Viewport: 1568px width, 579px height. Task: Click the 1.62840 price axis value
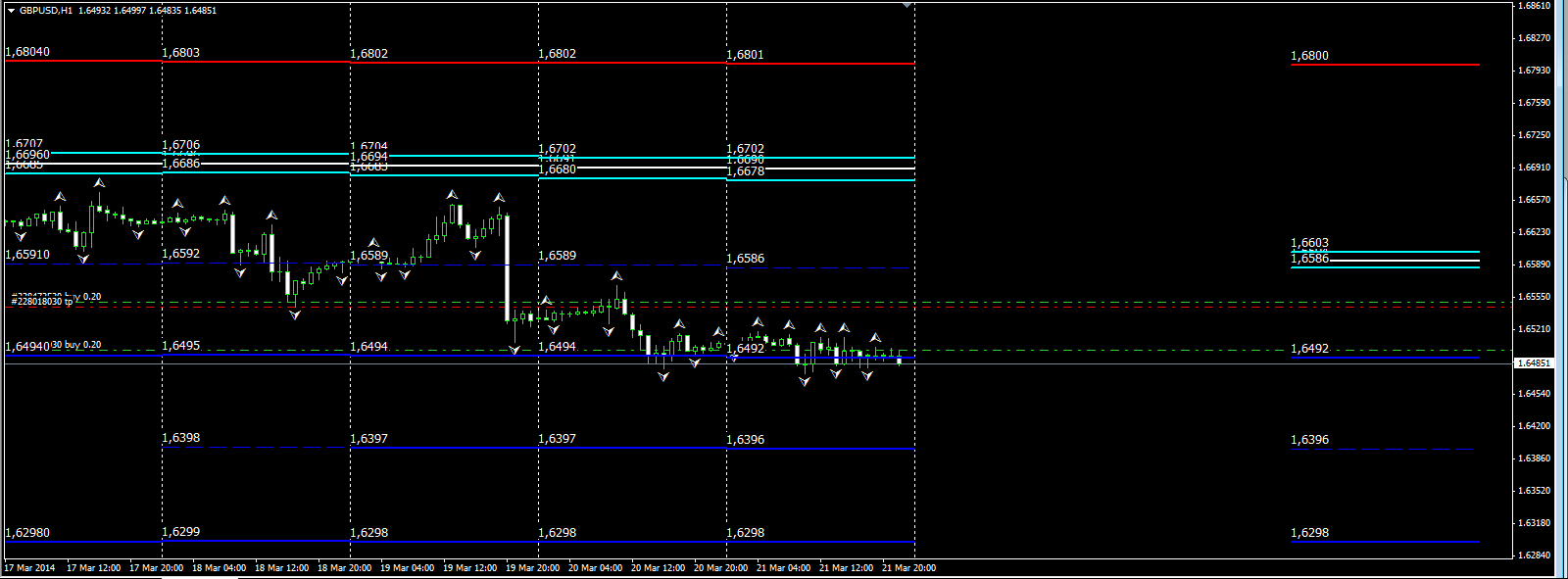point(1535,555)
